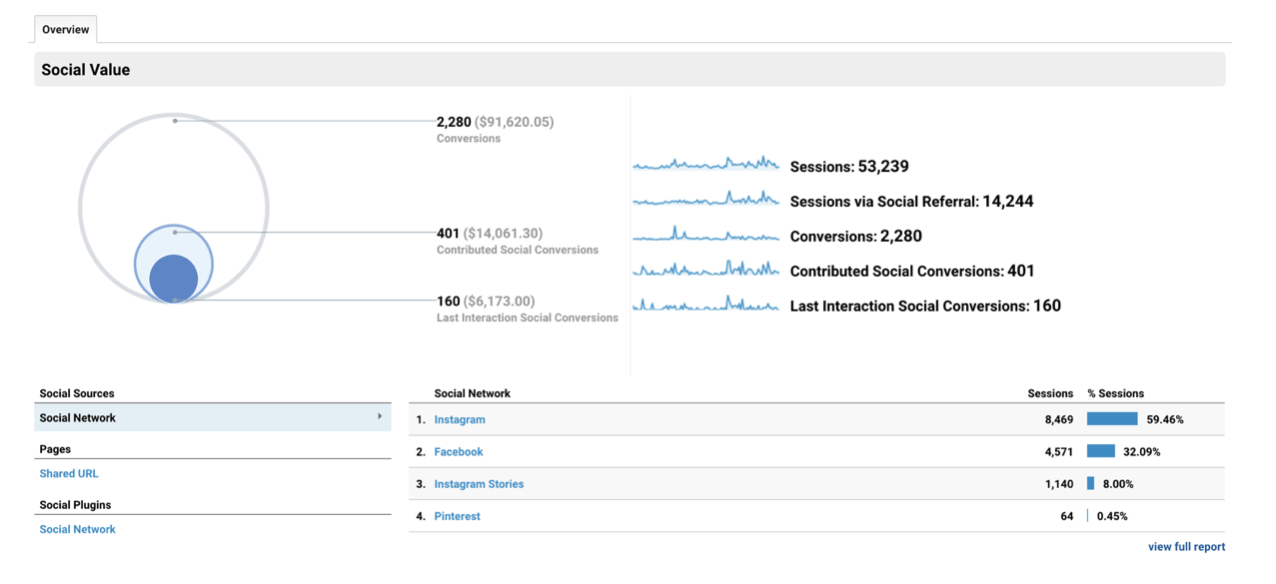Image resolution: width=1276 pixels, height=584 pixels.
Task: Click the % Sessions column header
Action: pyautogui.click(x=1115, y=394)
